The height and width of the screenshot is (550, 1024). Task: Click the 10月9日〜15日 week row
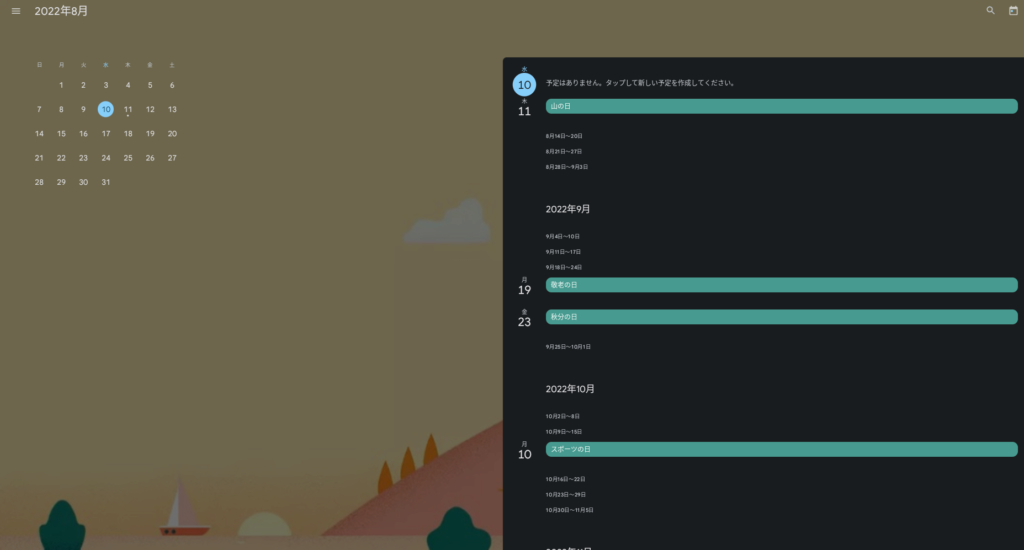click(x=564, y=432)
